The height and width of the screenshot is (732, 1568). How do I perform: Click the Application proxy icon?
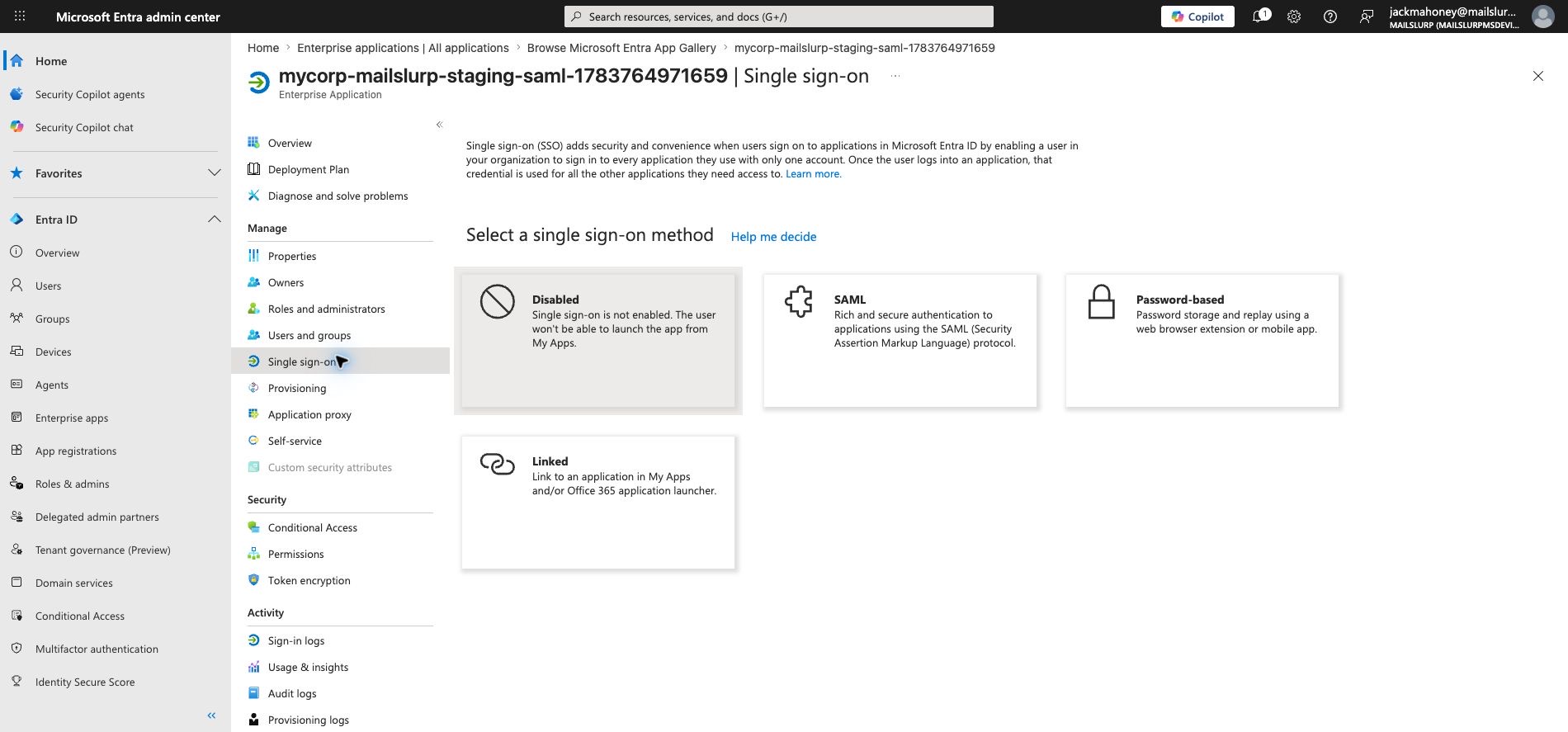coord(254,414)
